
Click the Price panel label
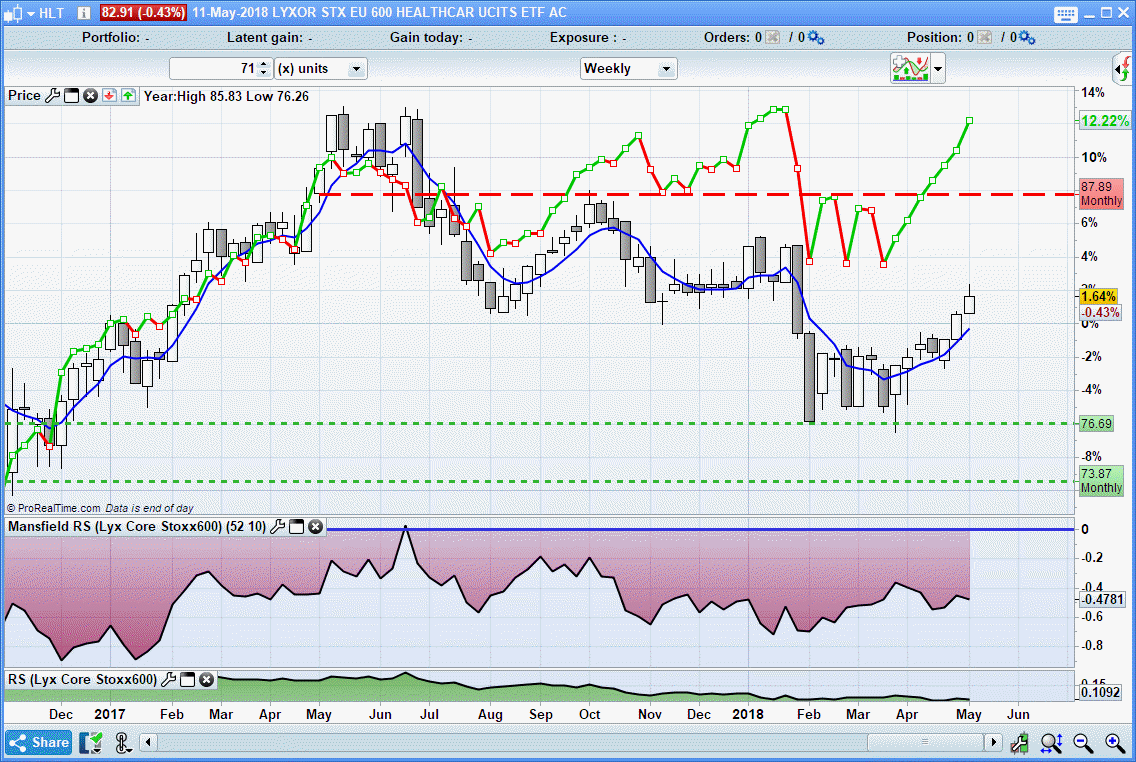coord(24,96)
